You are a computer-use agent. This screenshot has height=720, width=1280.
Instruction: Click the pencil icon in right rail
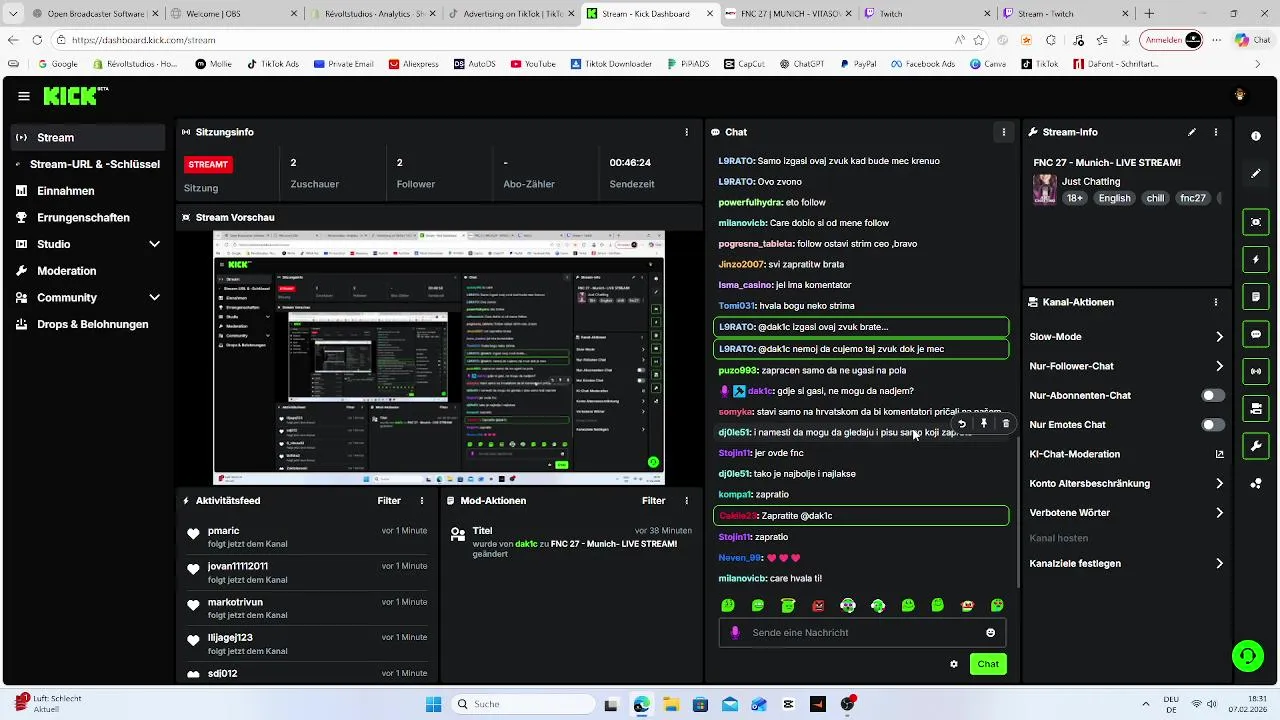click(x=1256, y=173)
